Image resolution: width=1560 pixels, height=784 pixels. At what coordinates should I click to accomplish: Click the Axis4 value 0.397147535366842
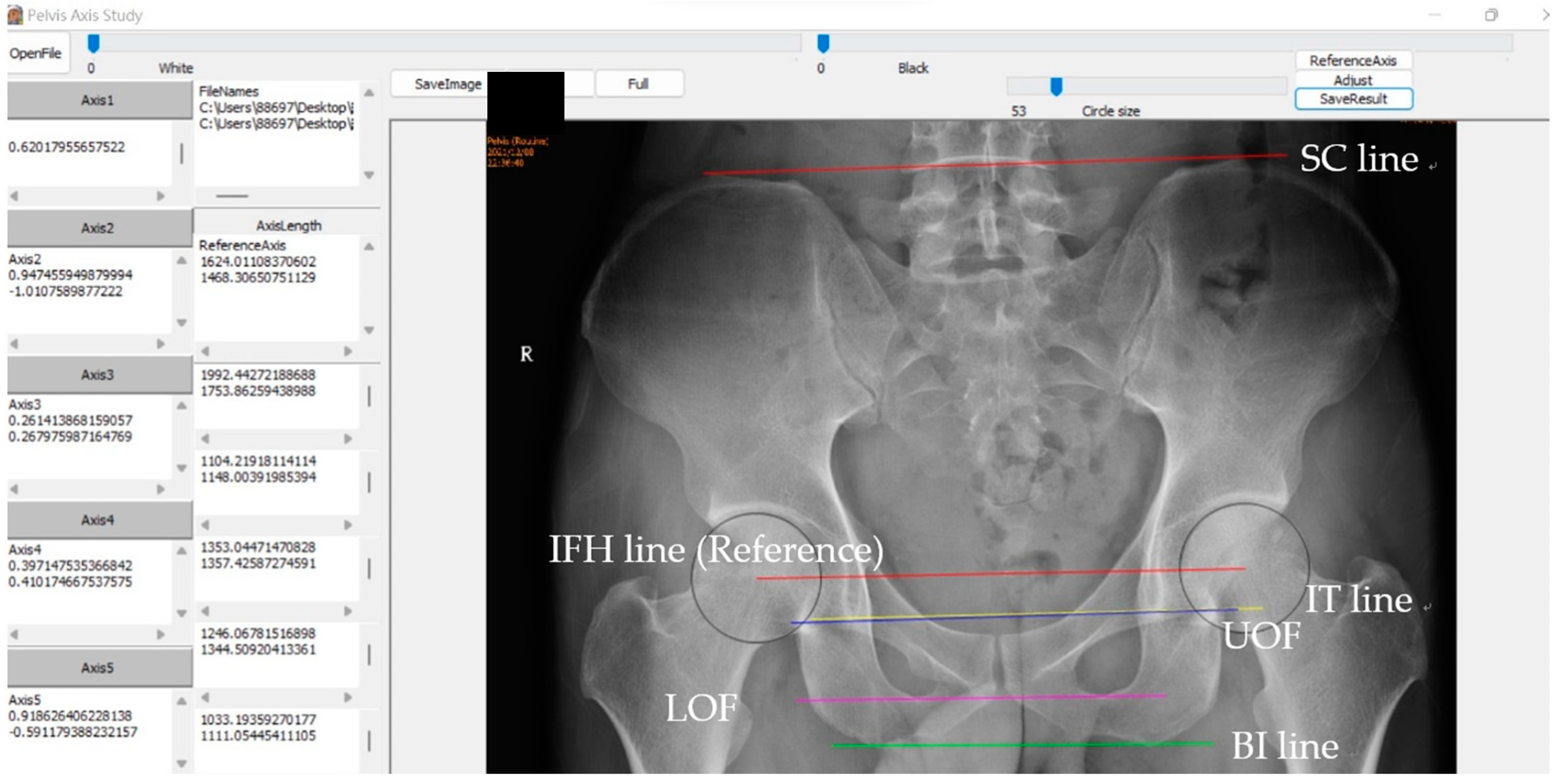(x=70, y=566)
